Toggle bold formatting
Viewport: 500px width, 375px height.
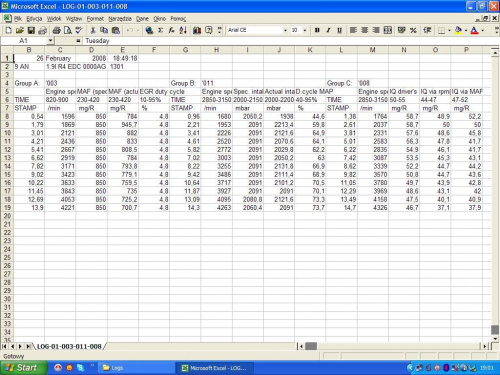(317, 30)
